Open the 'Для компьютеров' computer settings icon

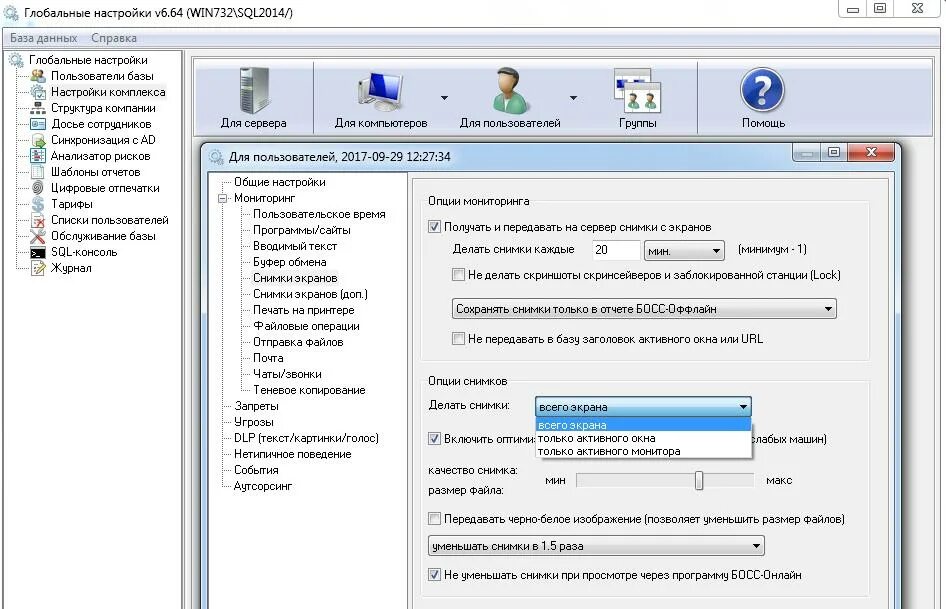pyautogui.click(x=381, y=91)
